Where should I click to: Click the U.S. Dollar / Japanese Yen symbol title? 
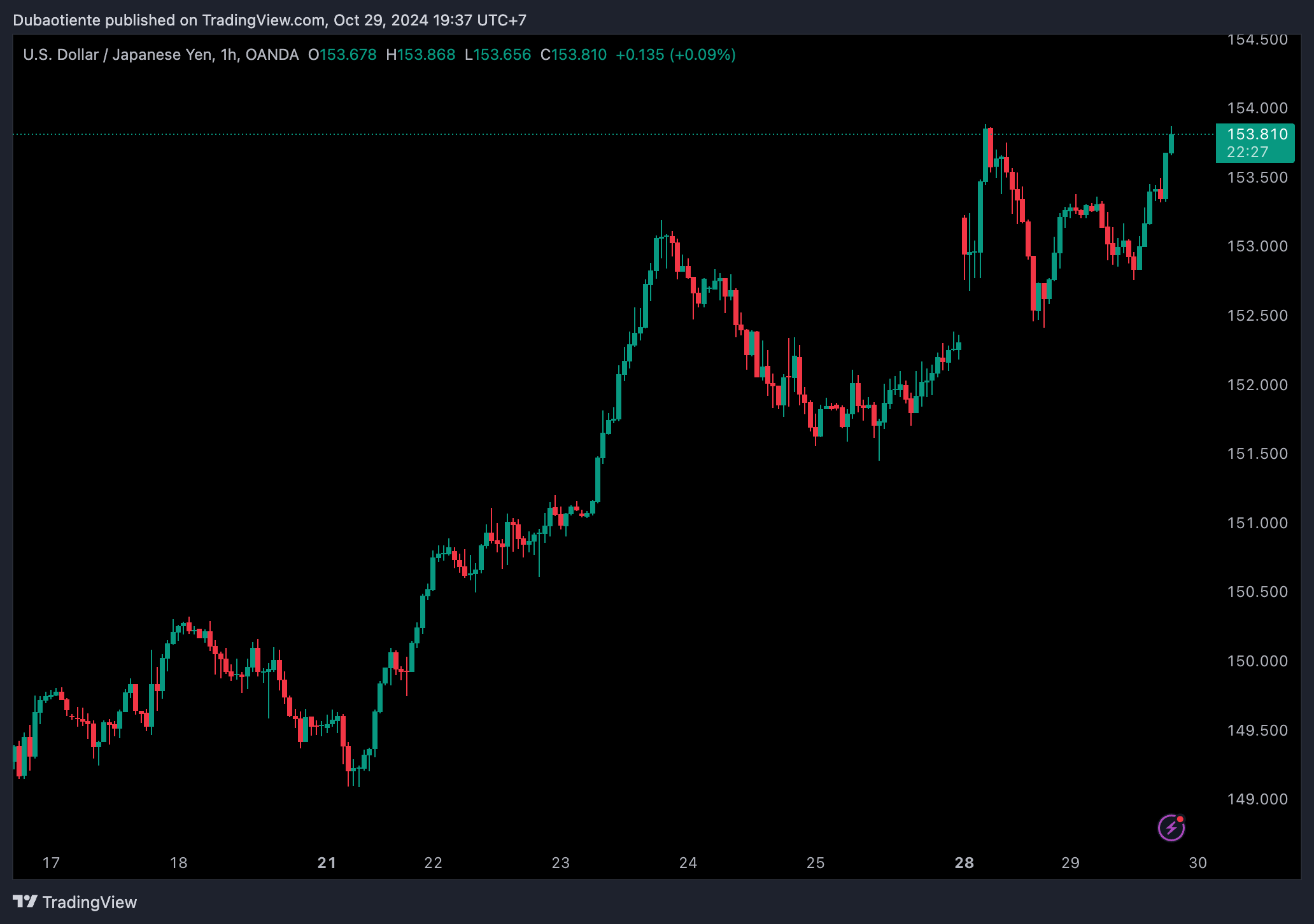[118, 55]
